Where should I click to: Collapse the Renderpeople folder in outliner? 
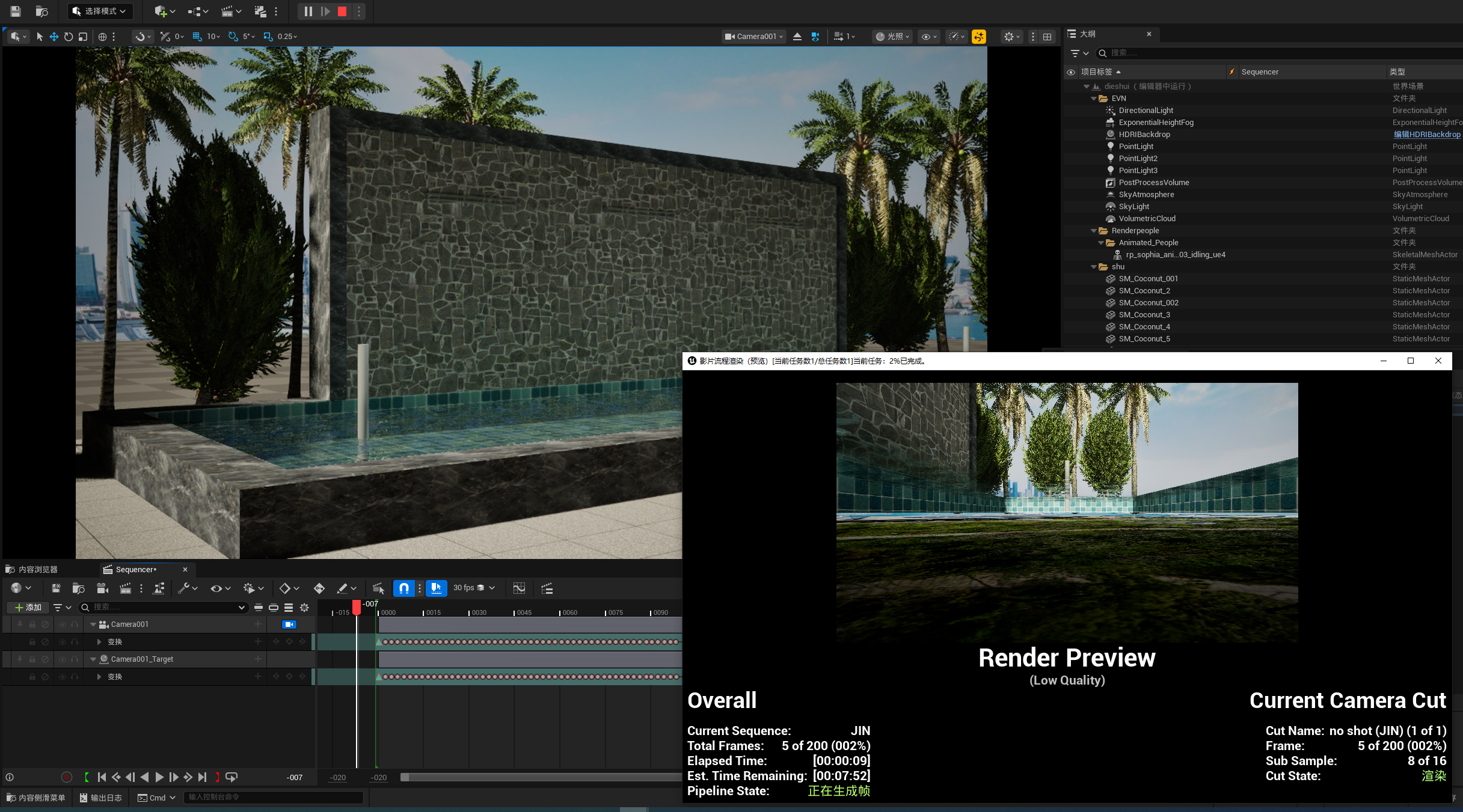point(1094,231)
